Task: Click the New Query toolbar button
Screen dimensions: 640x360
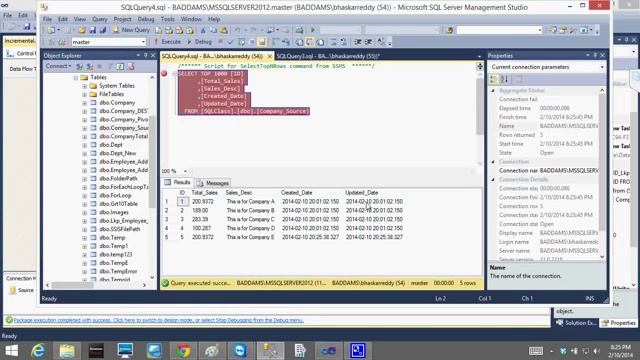Action: point(131,30)
